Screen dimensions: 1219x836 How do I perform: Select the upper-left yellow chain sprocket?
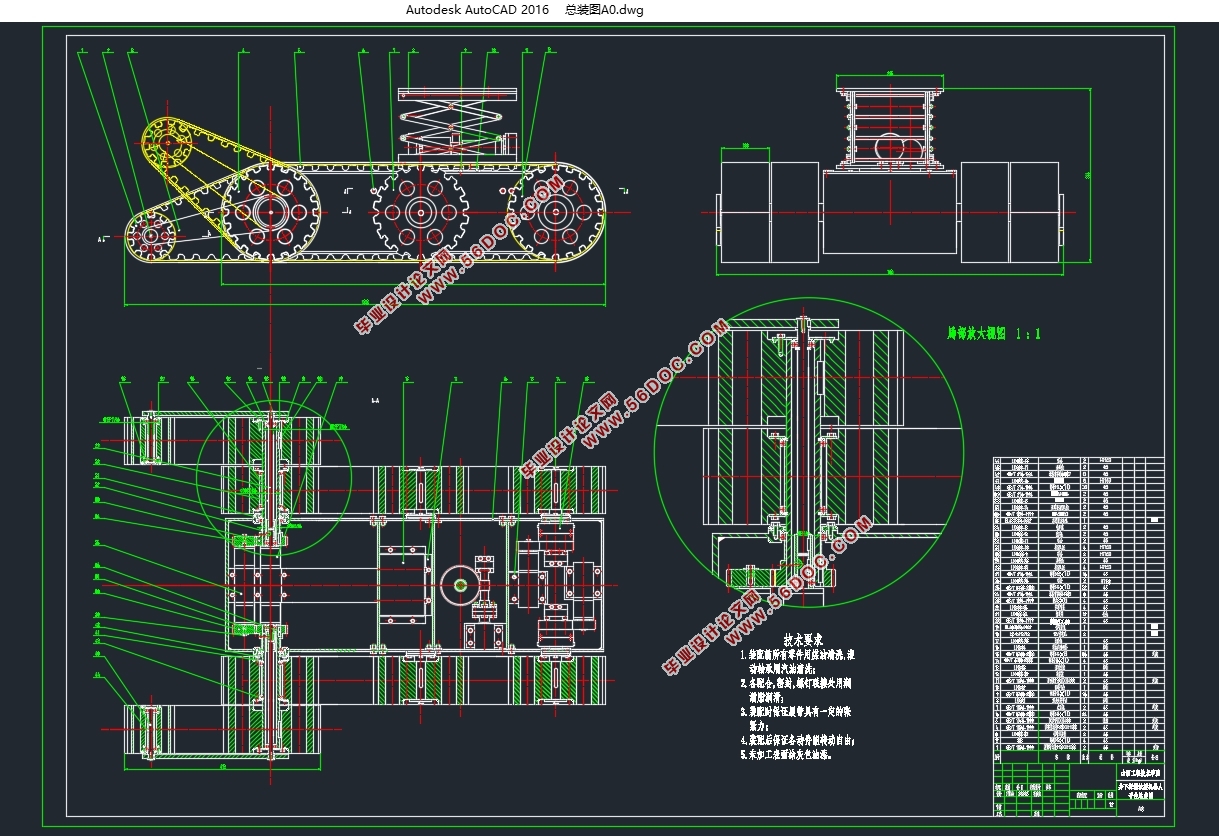168,145
